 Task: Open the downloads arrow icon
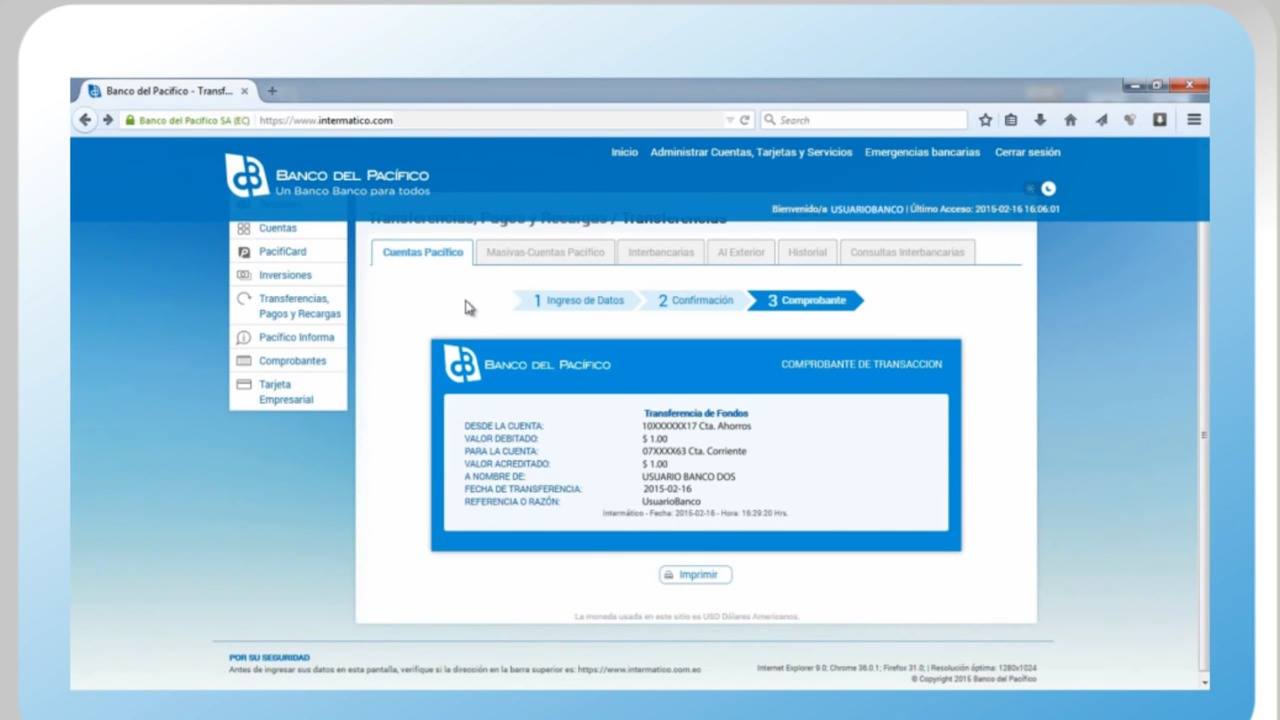[x=1040, y=120]
